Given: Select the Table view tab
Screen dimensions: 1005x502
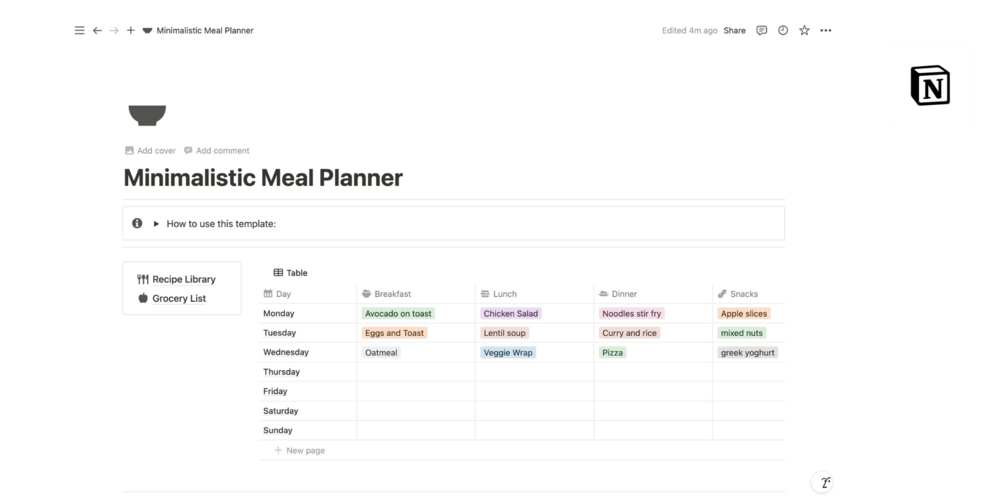Looking at the screenshot, I should tap(291, 273).
